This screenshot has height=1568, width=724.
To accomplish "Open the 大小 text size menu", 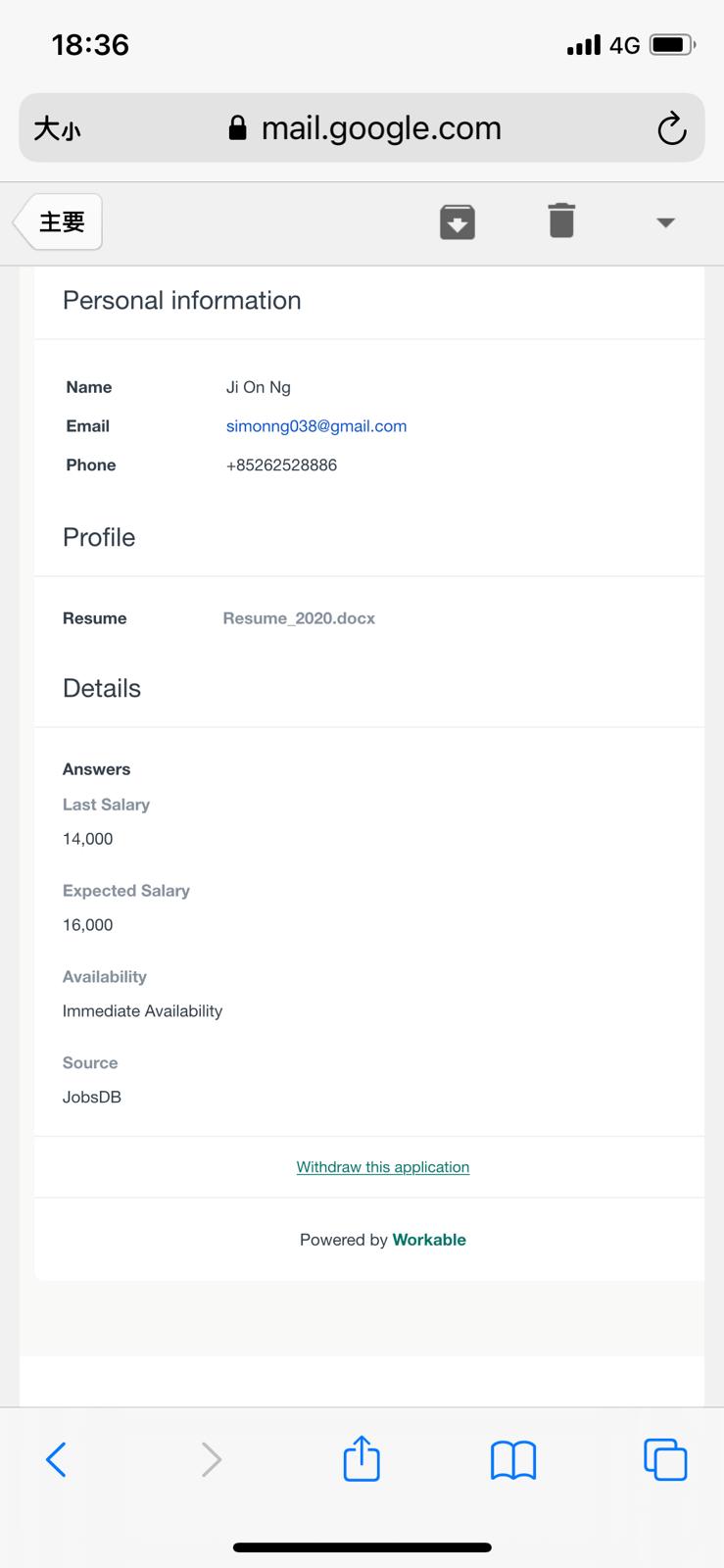I will [57, 128].
